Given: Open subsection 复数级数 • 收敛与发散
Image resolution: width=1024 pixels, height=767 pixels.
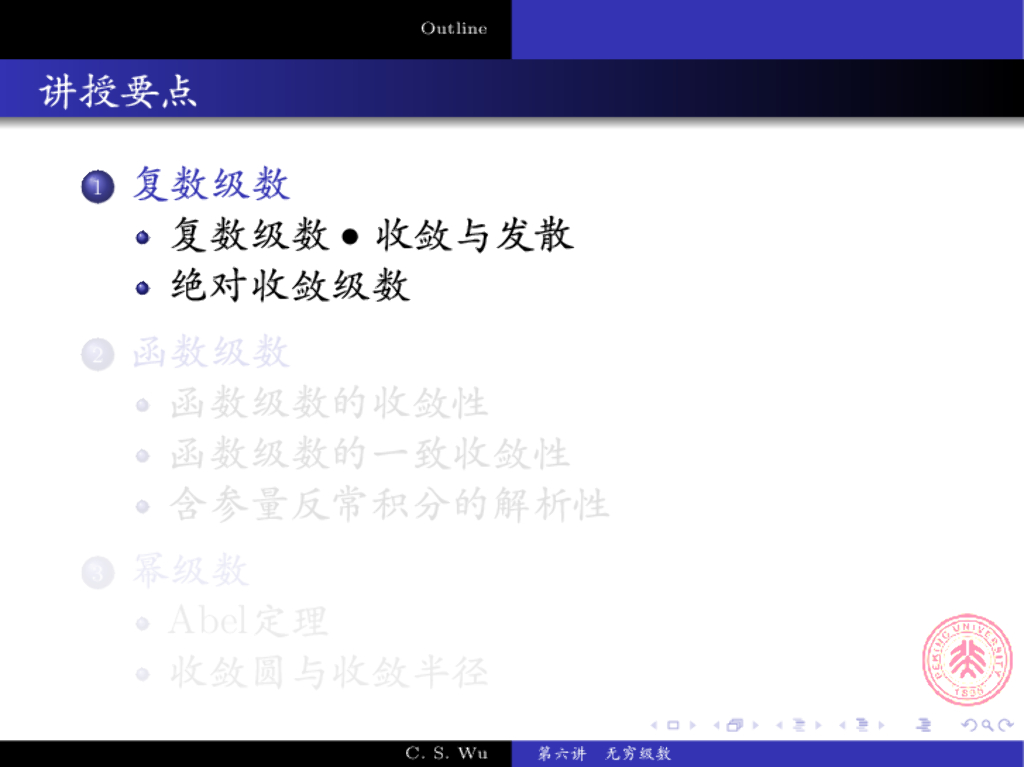Looking at the screenshot, I should click(373, 235).
